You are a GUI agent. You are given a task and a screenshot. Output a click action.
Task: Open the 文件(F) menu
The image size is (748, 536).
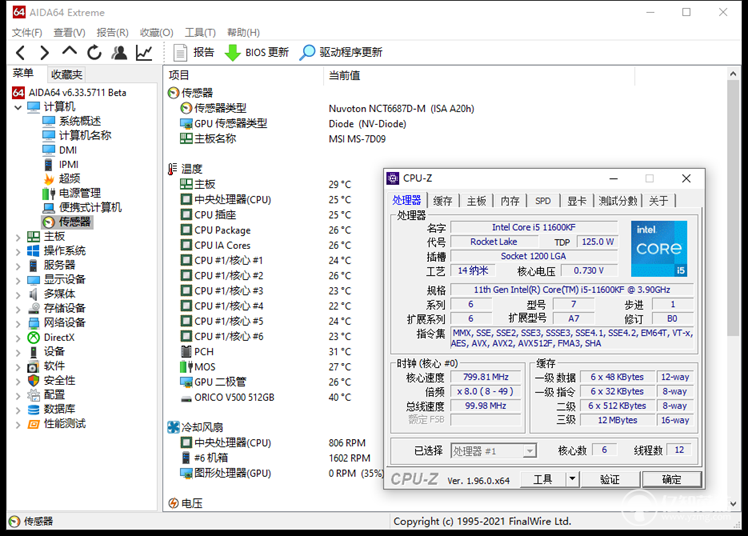coord(27,32)
